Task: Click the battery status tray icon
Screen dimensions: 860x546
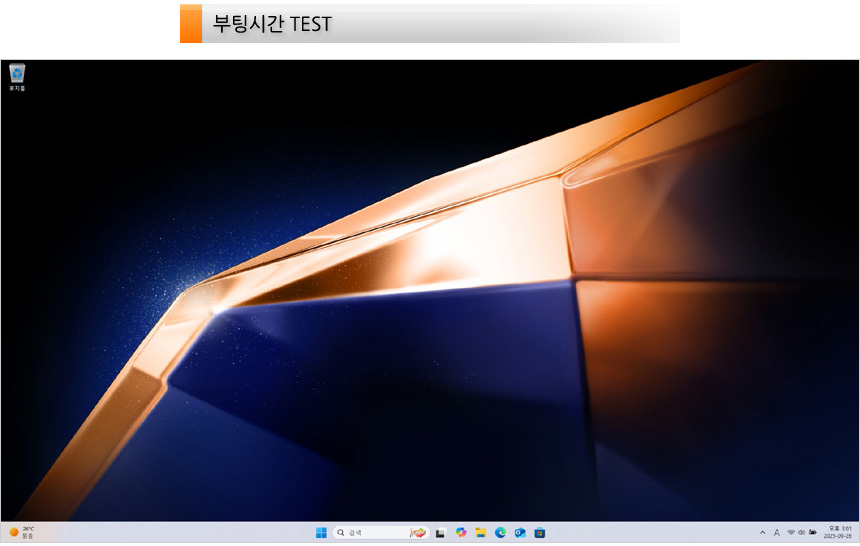Action: [x=813, y=532]
